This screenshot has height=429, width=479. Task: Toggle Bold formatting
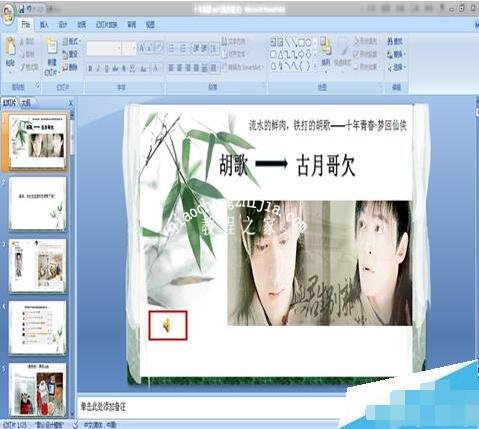click(x=90, y=69)
